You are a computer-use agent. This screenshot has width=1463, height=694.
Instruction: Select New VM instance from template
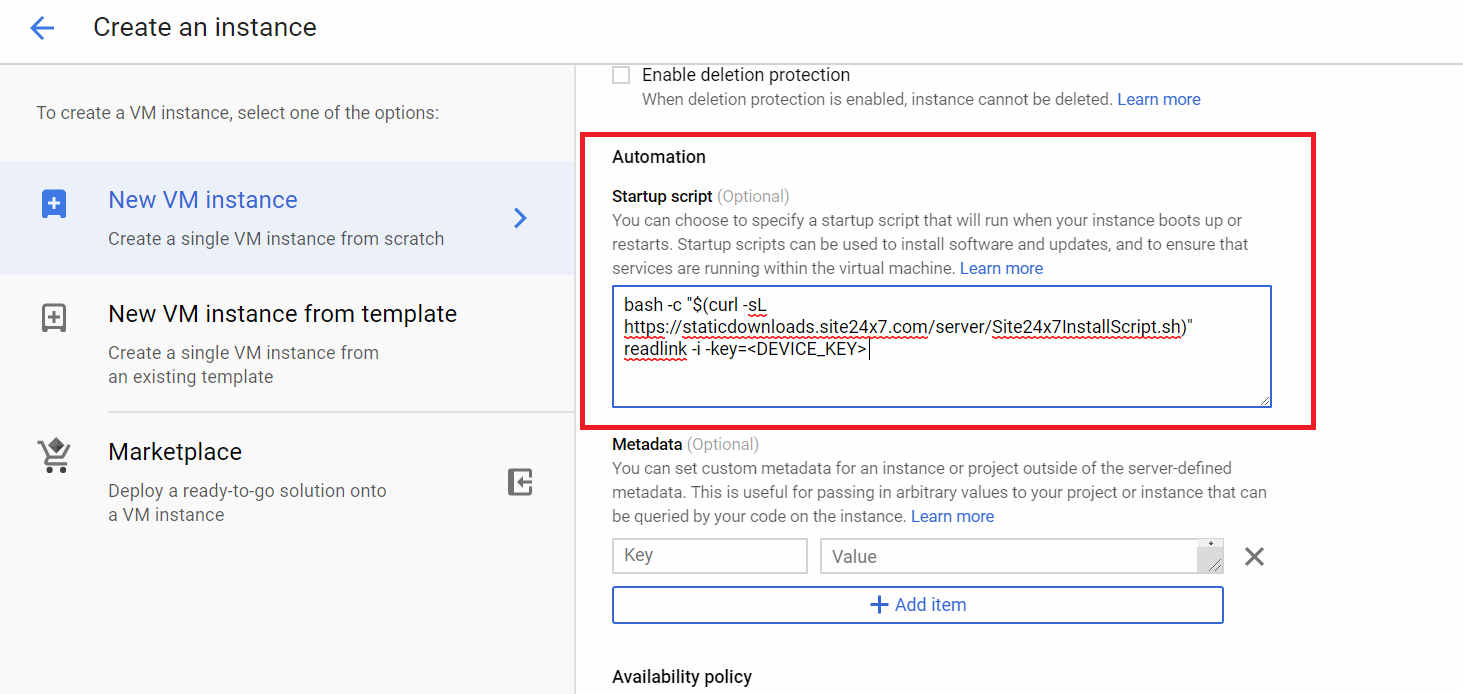282,314
